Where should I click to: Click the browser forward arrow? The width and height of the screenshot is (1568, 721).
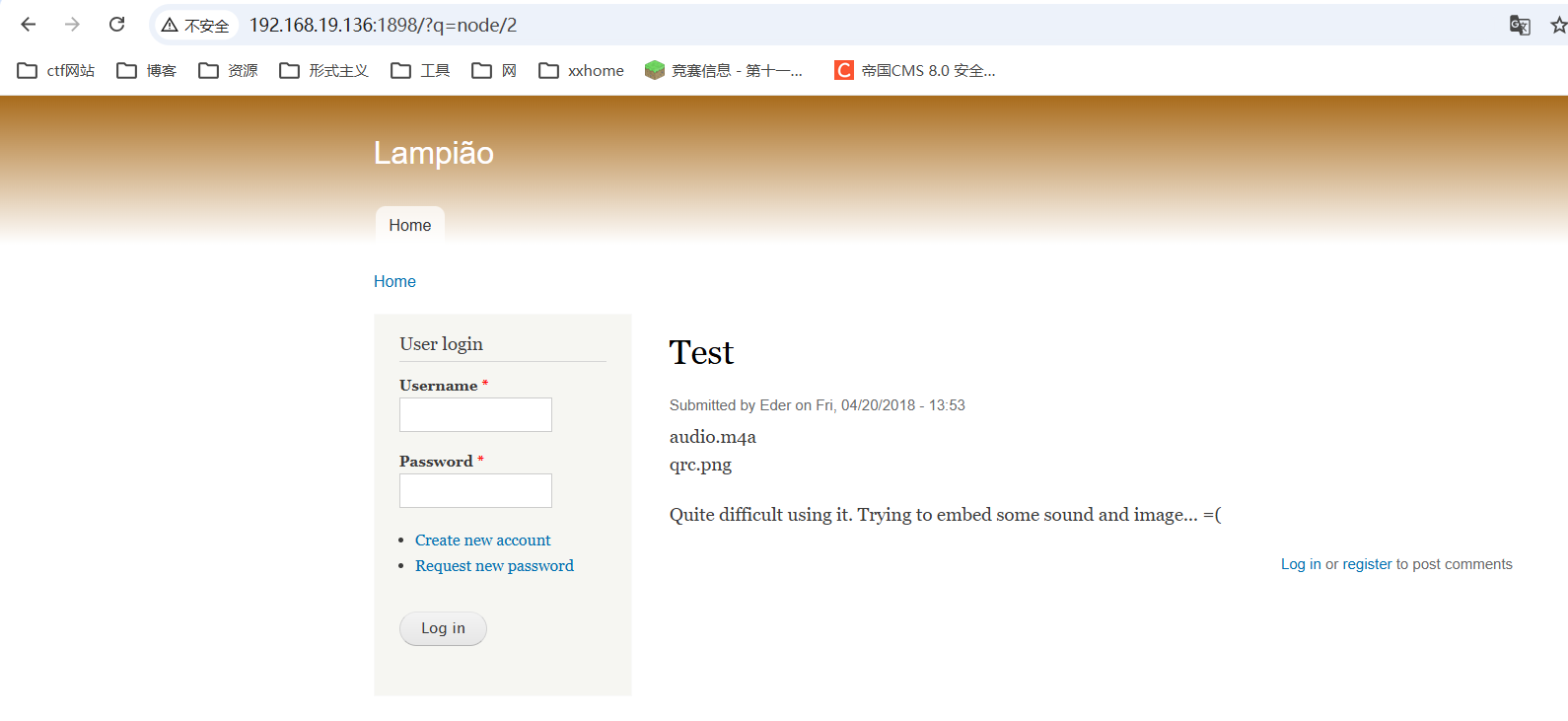(72, 25)
